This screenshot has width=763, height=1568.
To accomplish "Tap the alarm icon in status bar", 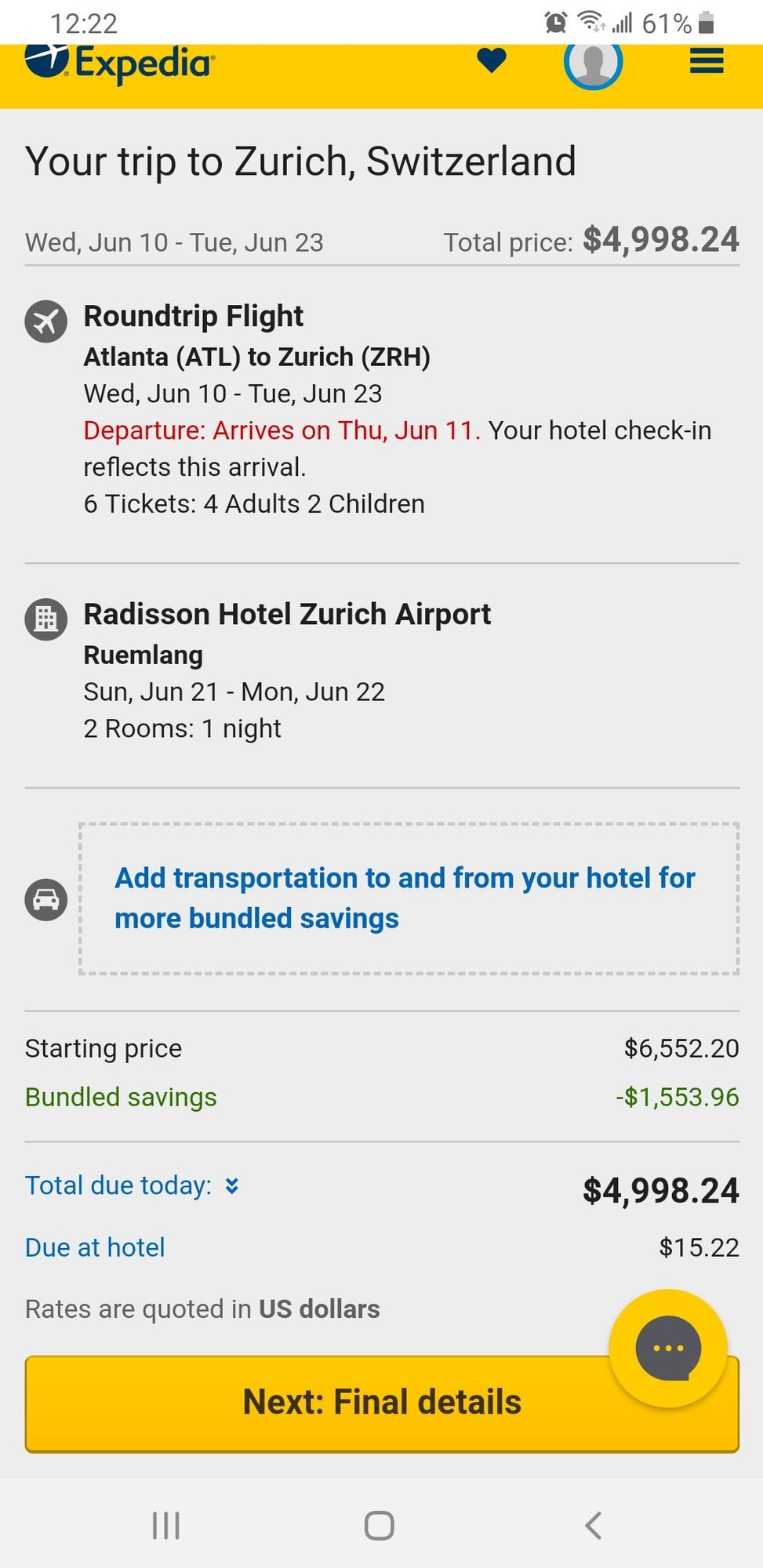I will pos(555,23).
